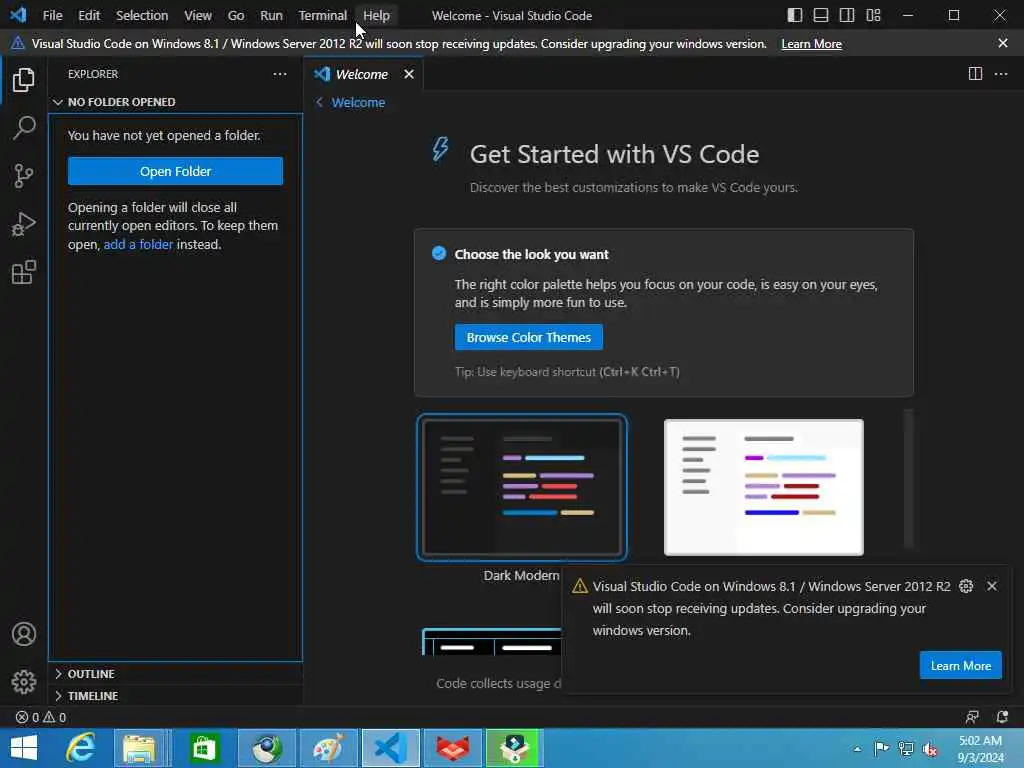Open the Accounts menu icon

click(24, 634)
